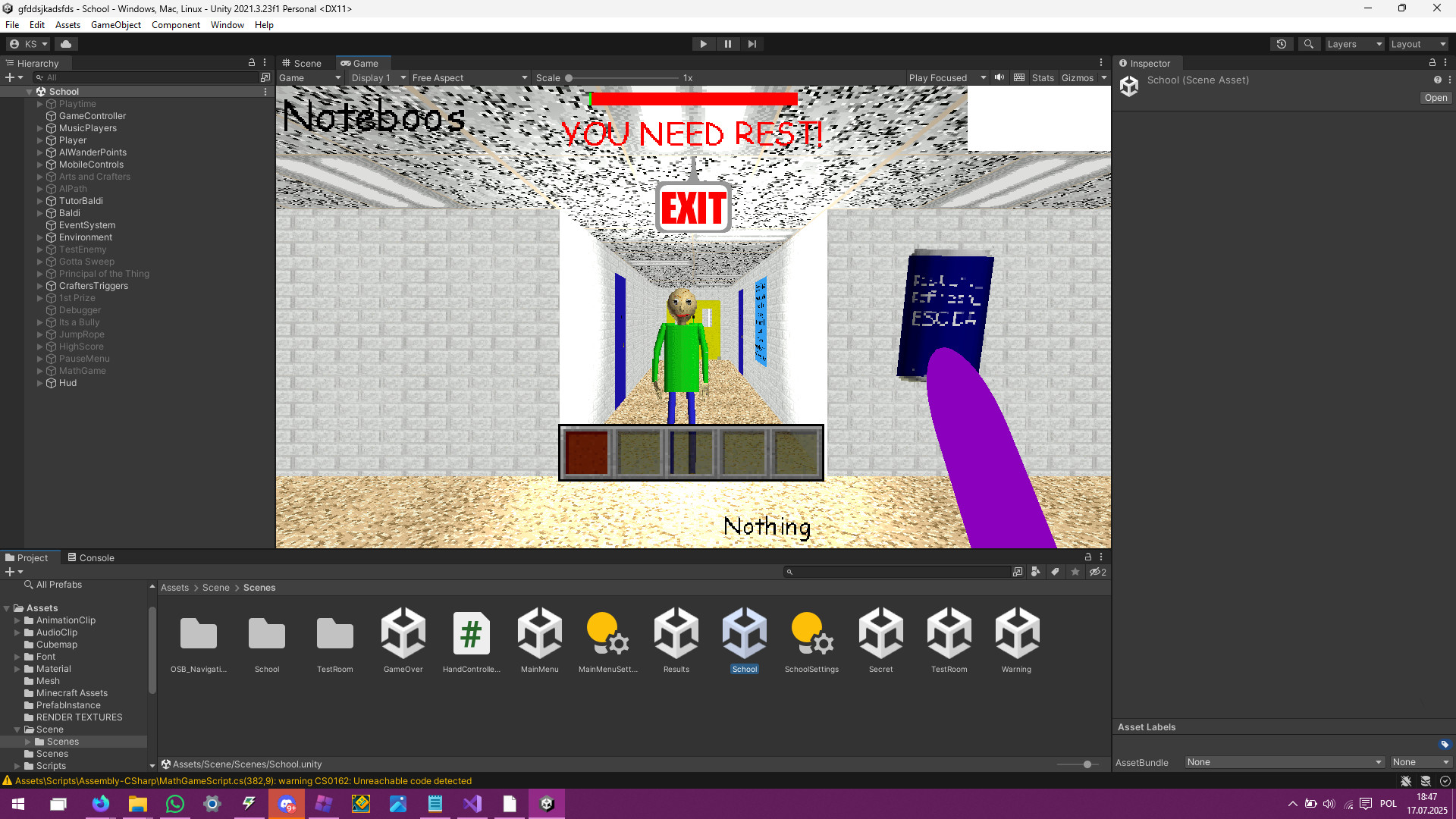Click the cloud Collaborate icon
Image resolution: width=1456 pixels, height=819 pixels.
[x=66, y=43]
